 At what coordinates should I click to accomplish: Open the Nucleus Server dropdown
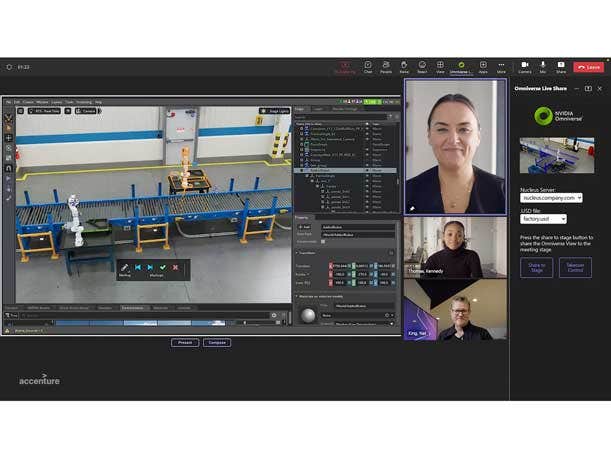point(551,198)
